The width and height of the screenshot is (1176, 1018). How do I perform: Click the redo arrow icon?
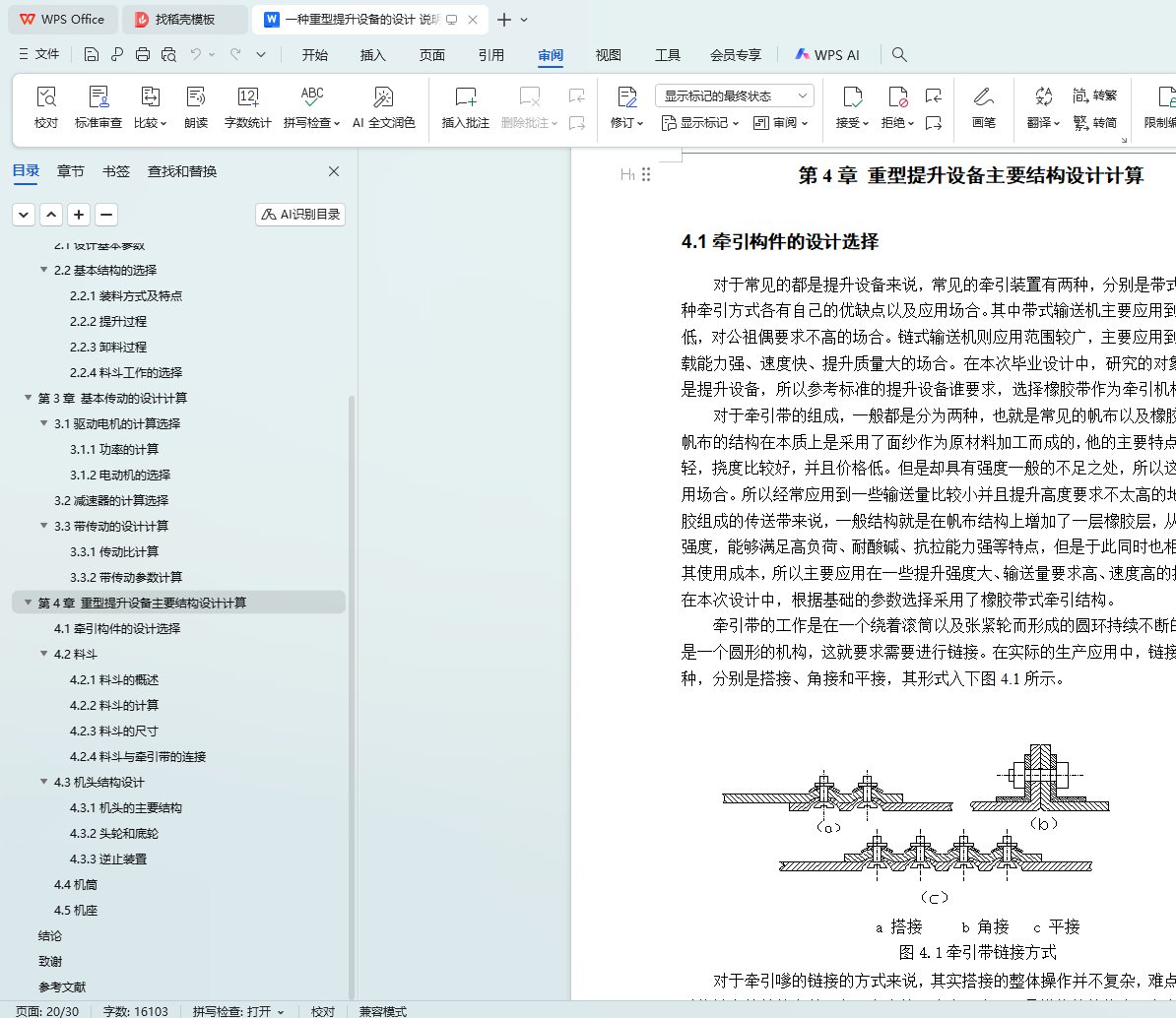(x=235, y=54)
